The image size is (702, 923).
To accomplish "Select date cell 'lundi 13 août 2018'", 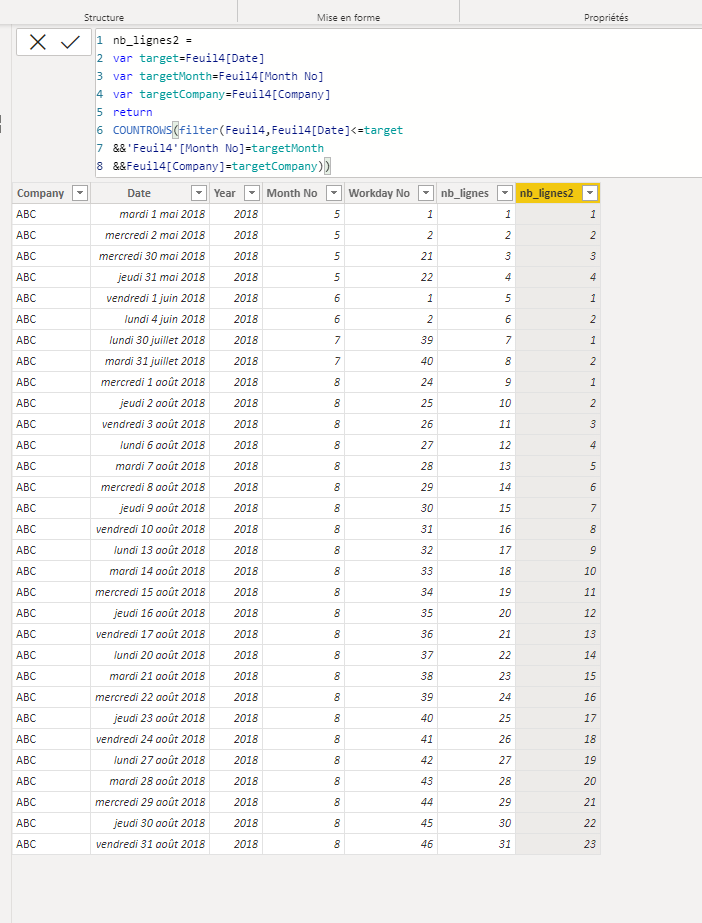I will tap(150, 550).
